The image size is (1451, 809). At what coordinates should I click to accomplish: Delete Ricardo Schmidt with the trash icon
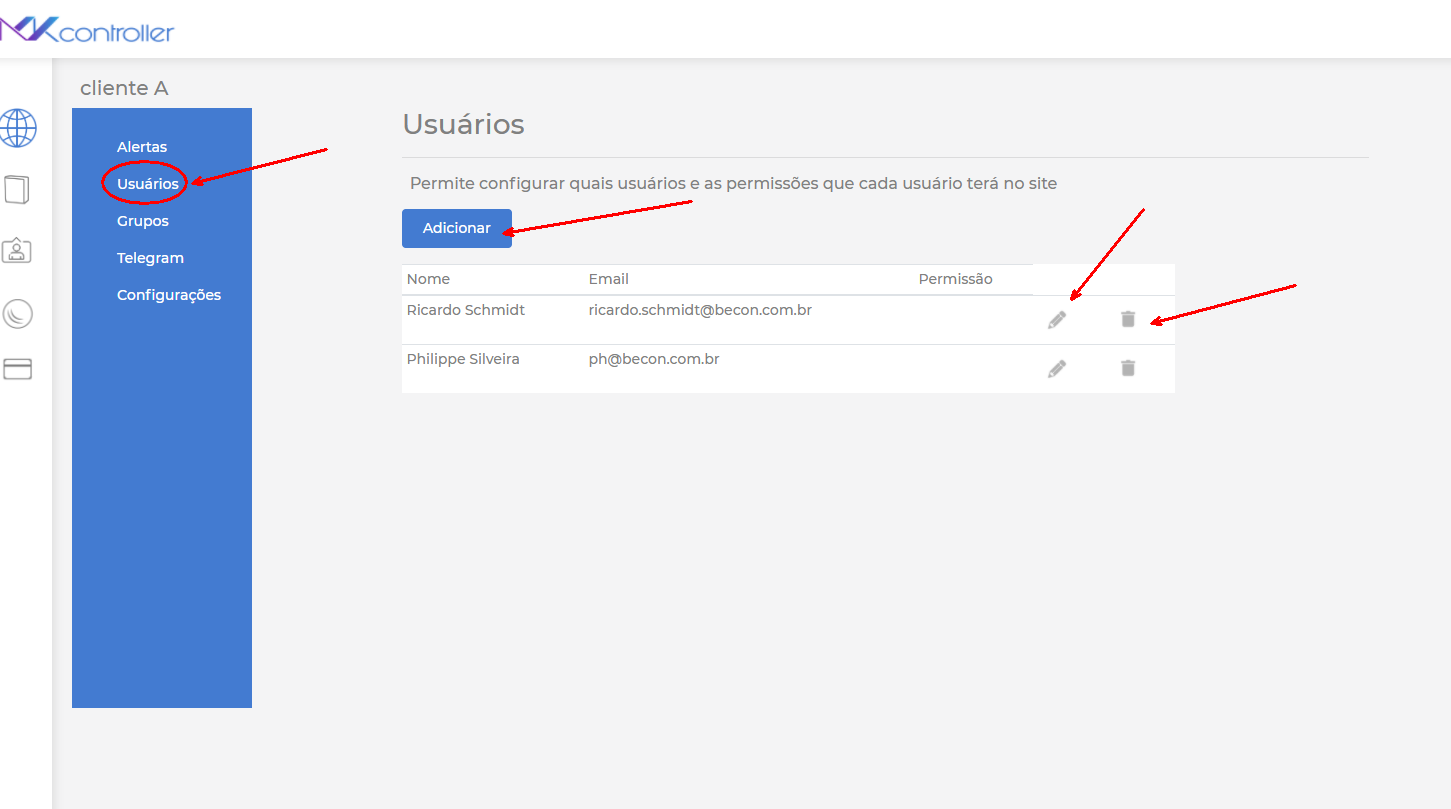point(1128,318)
